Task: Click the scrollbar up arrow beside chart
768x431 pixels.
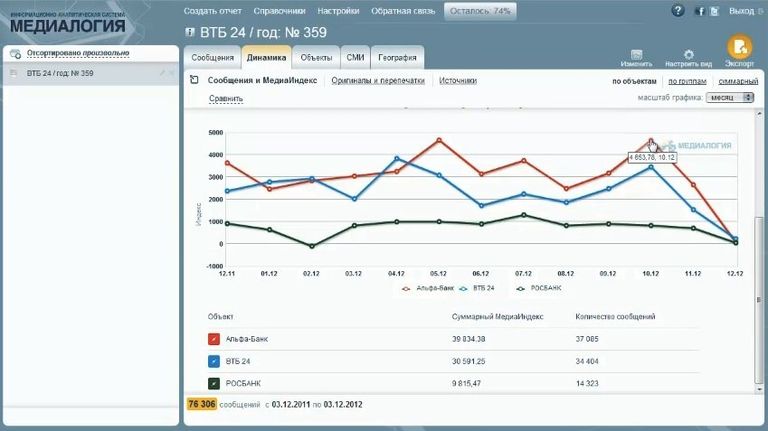Action: coord(759,114)
